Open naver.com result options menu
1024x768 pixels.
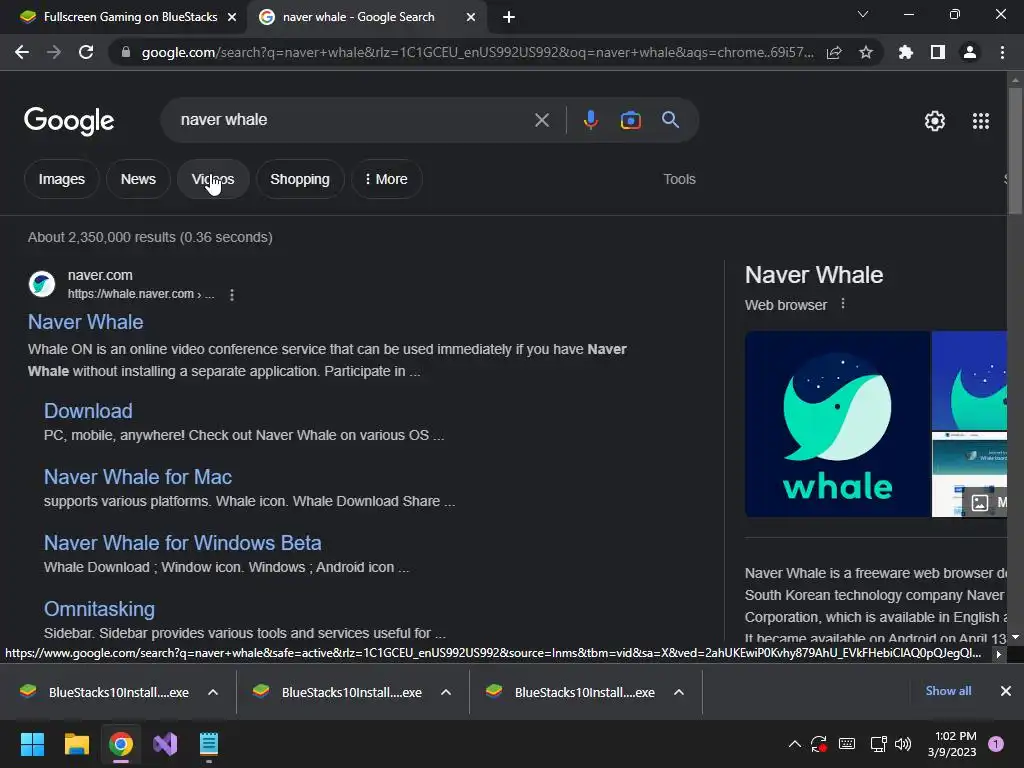click(x=232, y=295)
